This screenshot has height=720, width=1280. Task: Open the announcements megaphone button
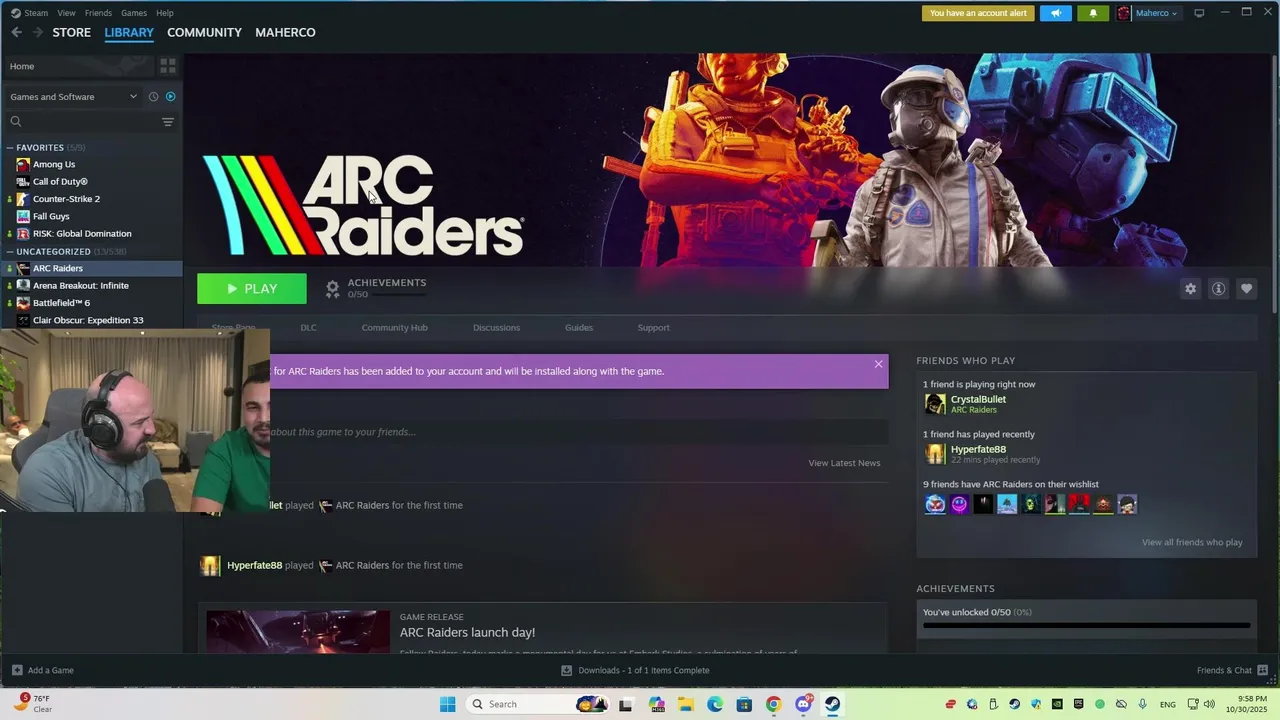[1055, 13]
